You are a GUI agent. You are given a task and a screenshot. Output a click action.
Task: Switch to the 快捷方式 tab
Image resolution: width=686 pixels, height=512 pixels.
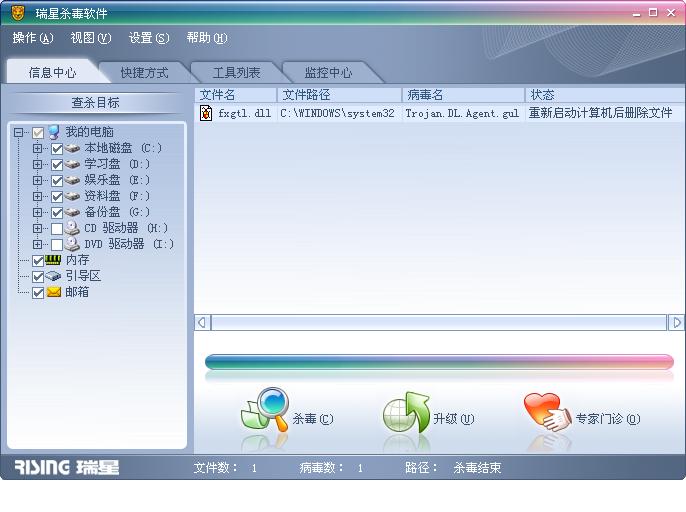click(x=144, y=72)
